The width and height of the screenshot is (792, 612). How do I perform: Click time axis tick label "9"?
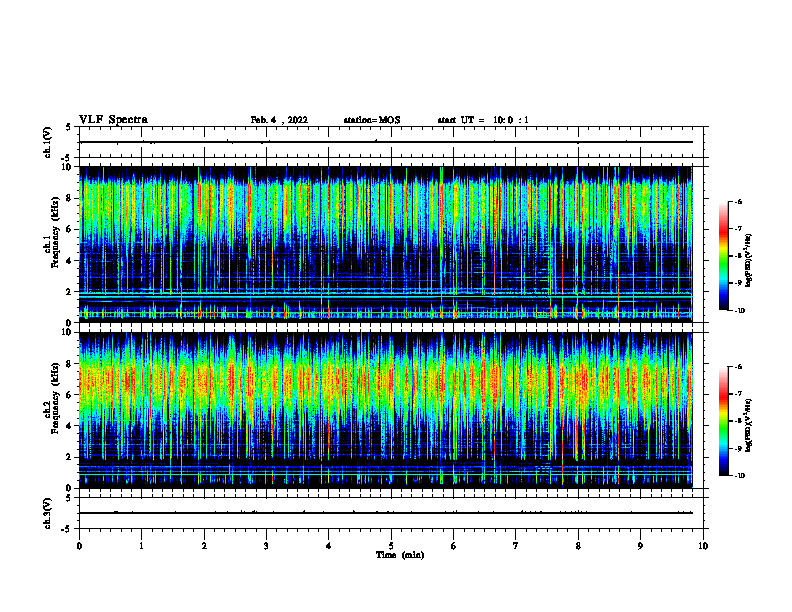(x=640, y=546)
